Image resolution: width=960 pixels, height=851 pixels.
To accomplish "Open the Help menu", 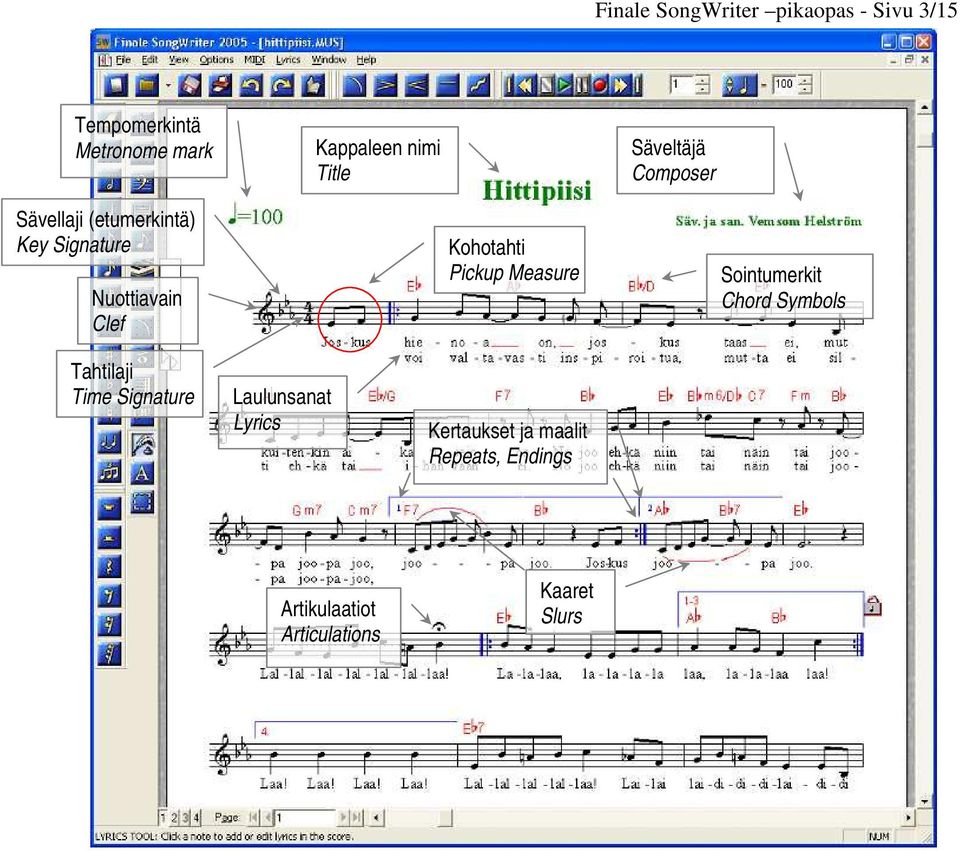I will pyautogui.click(x=366, y=59).
